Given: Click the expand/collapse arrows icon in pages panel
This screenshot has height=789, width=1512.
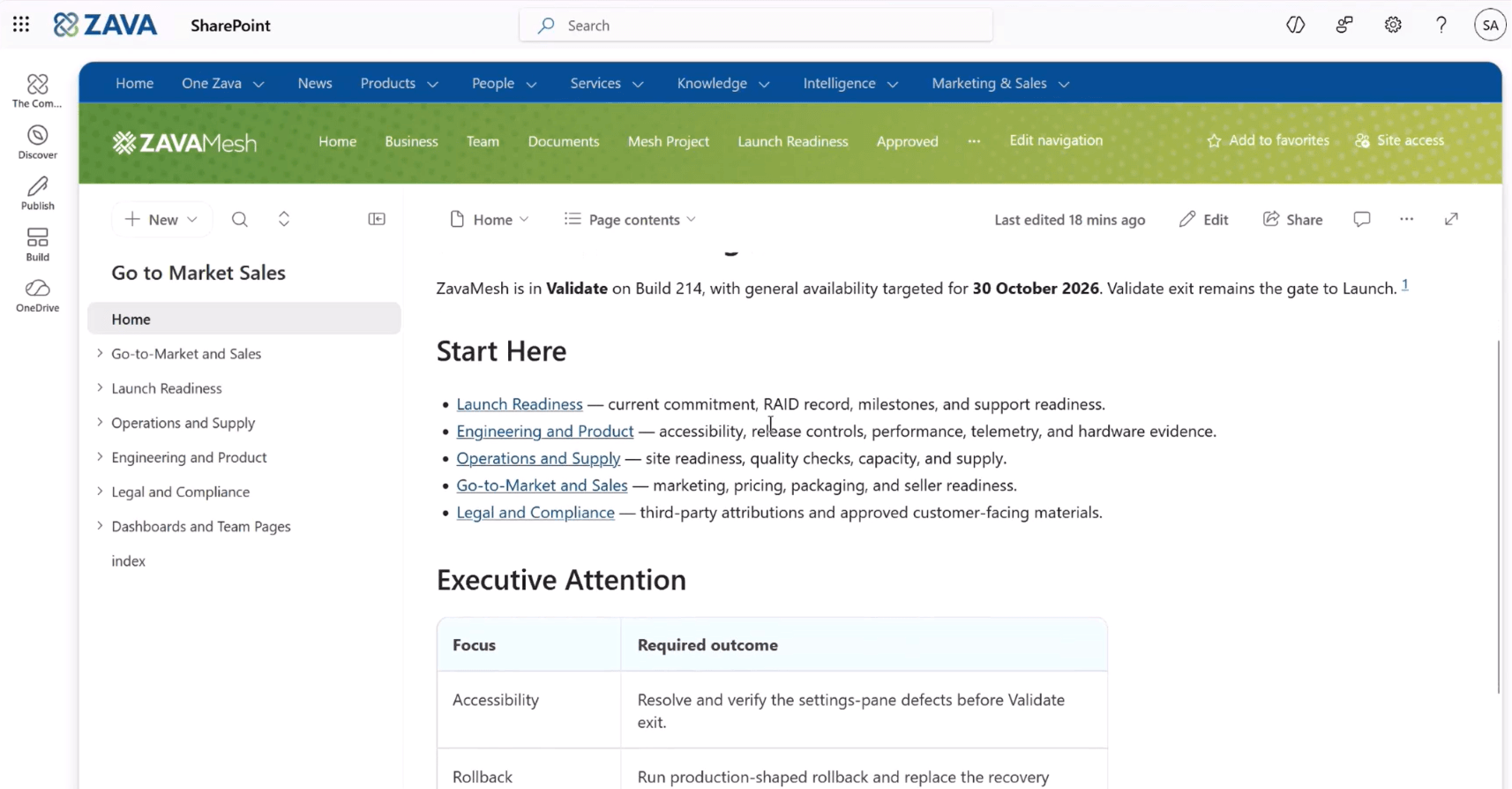Looking at the screenshot, I should point(284,219).
